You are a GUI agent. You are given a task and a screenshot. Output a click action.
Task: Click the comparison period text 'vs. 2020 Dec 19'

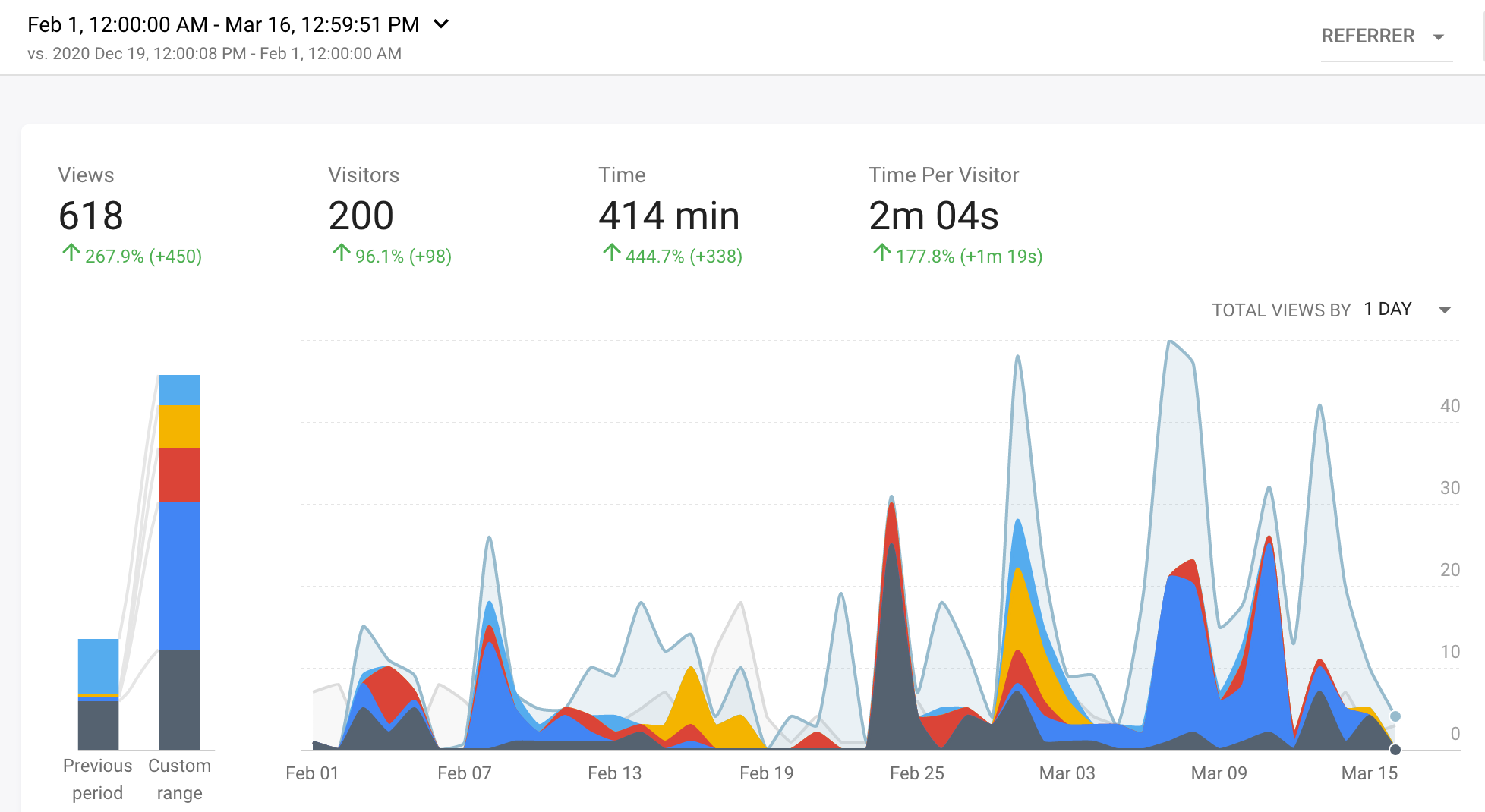[x=214, y=54]
